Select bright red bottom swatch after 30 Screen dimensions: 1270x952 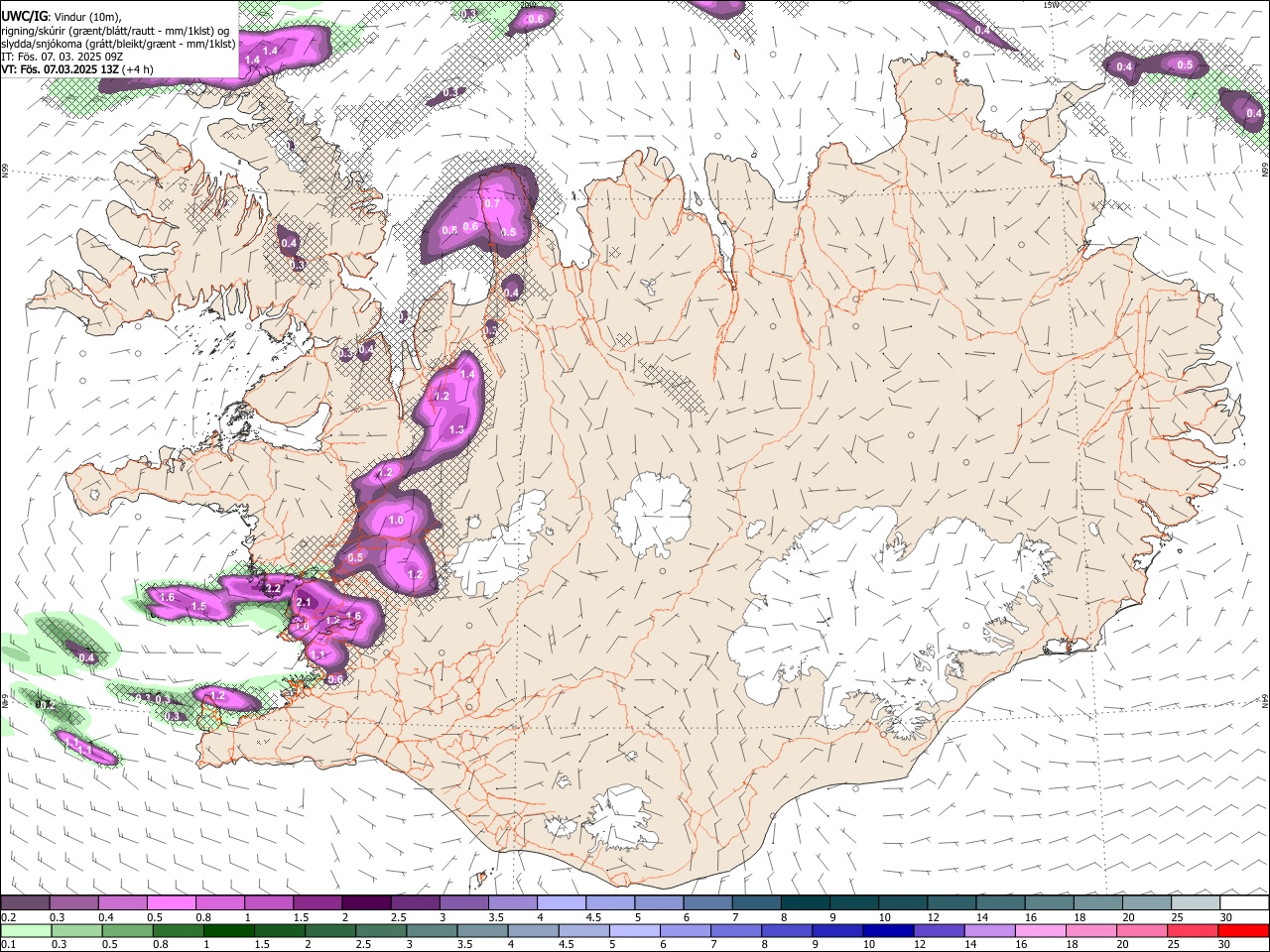pos(1243,930)
